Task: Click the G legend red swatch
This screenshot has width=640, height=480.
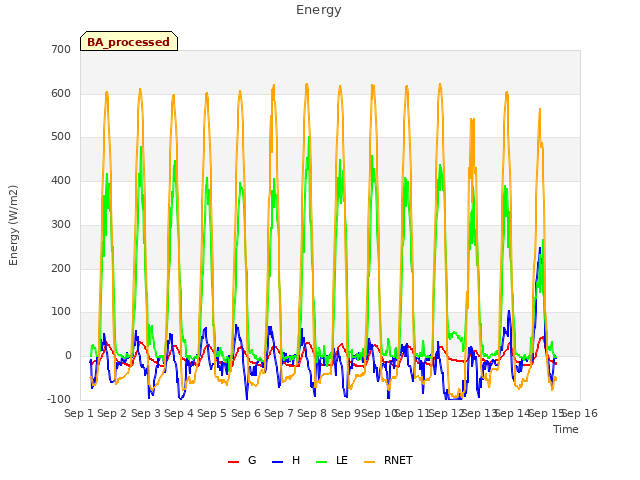Action: click(233, 462)
